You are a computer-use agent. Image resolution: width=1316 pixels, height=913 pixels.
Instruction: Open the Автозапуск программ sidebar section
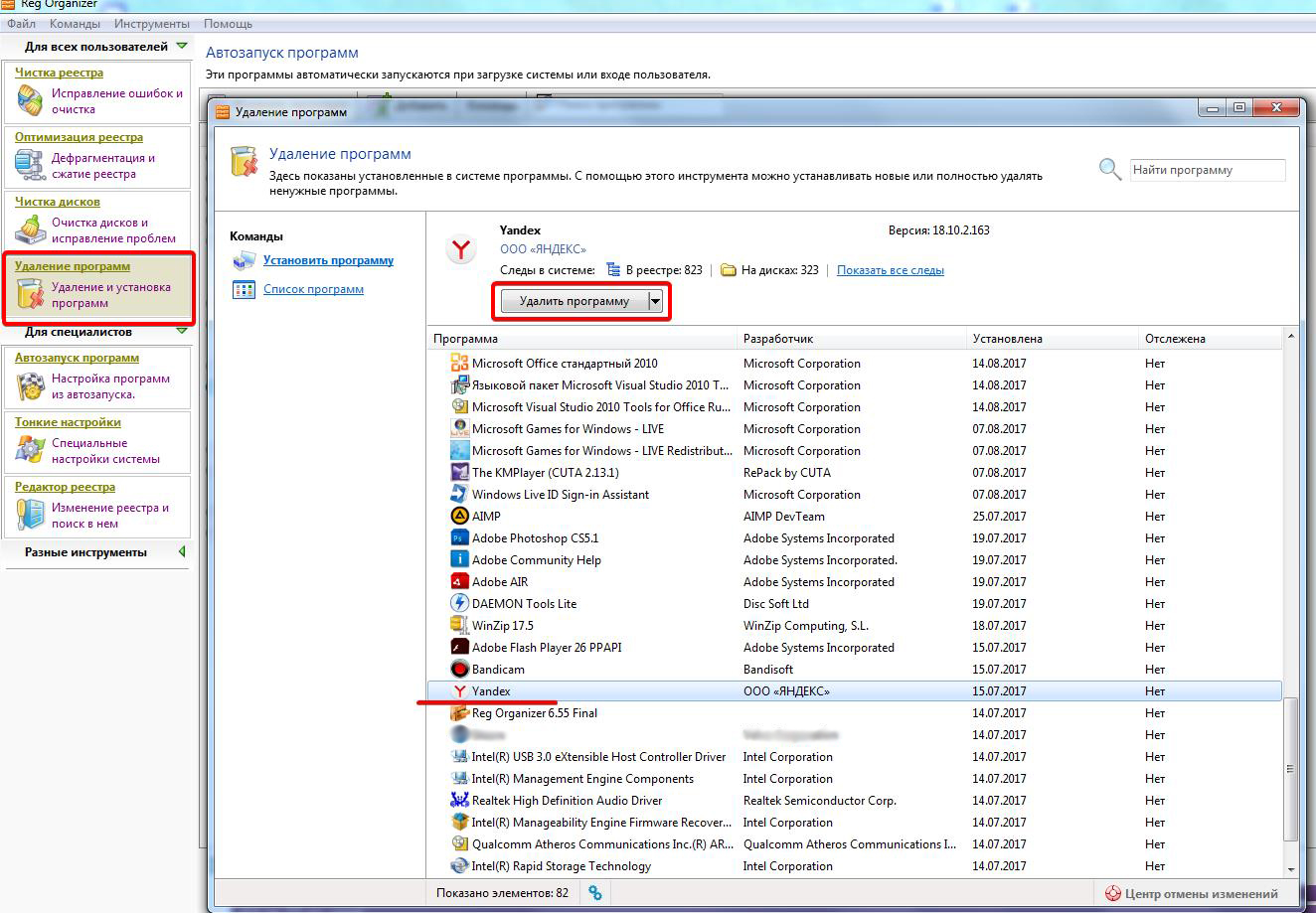click(77, 358)
